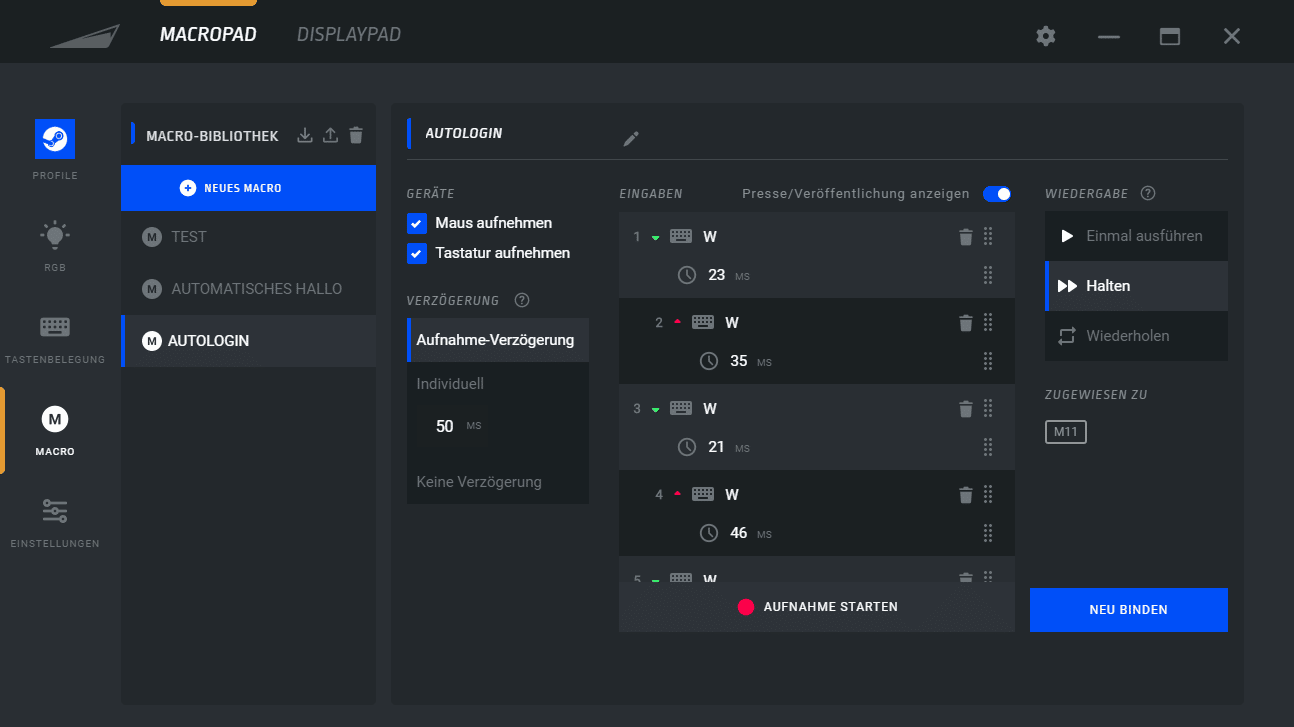Viewport: 1294px width, 727px height.
Task: Open Tastenbelegung keyboard section
Action: click(55, 328)
